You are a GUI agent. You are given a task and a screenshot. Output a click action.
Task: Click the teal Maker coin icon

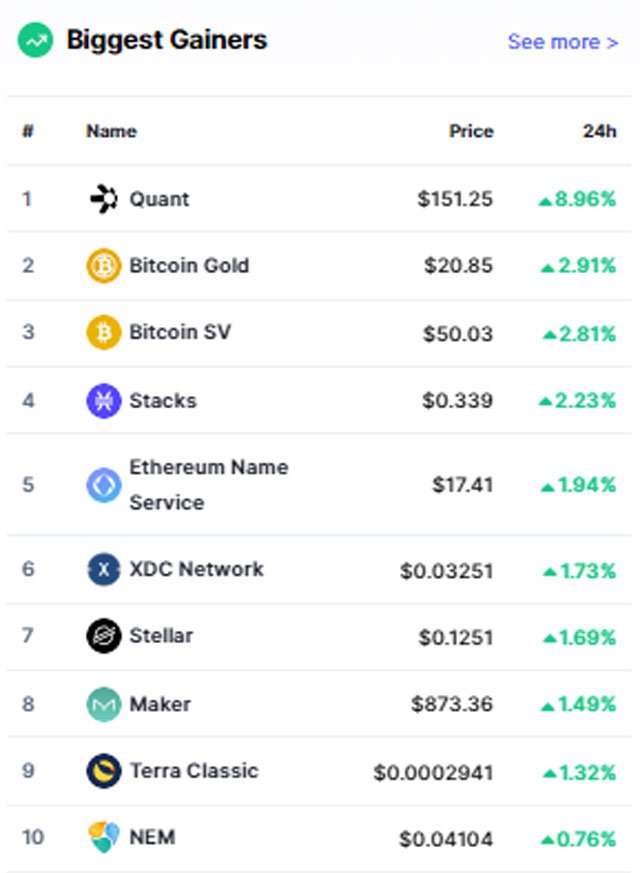pyautogui.click(x=104, y=704)
